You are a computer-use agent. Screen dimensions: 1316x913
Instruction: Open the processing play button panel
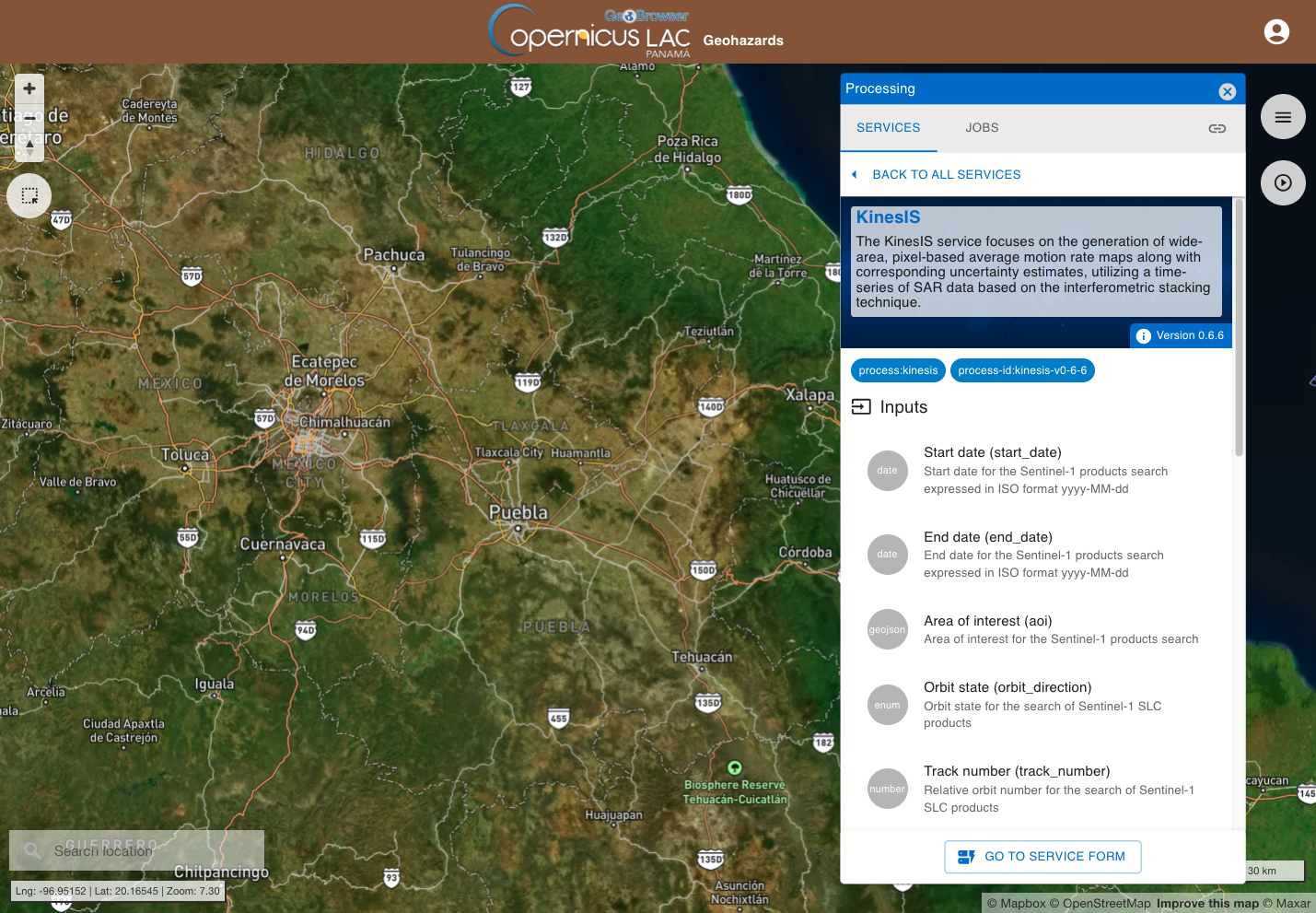click(x=1283, y=182)
